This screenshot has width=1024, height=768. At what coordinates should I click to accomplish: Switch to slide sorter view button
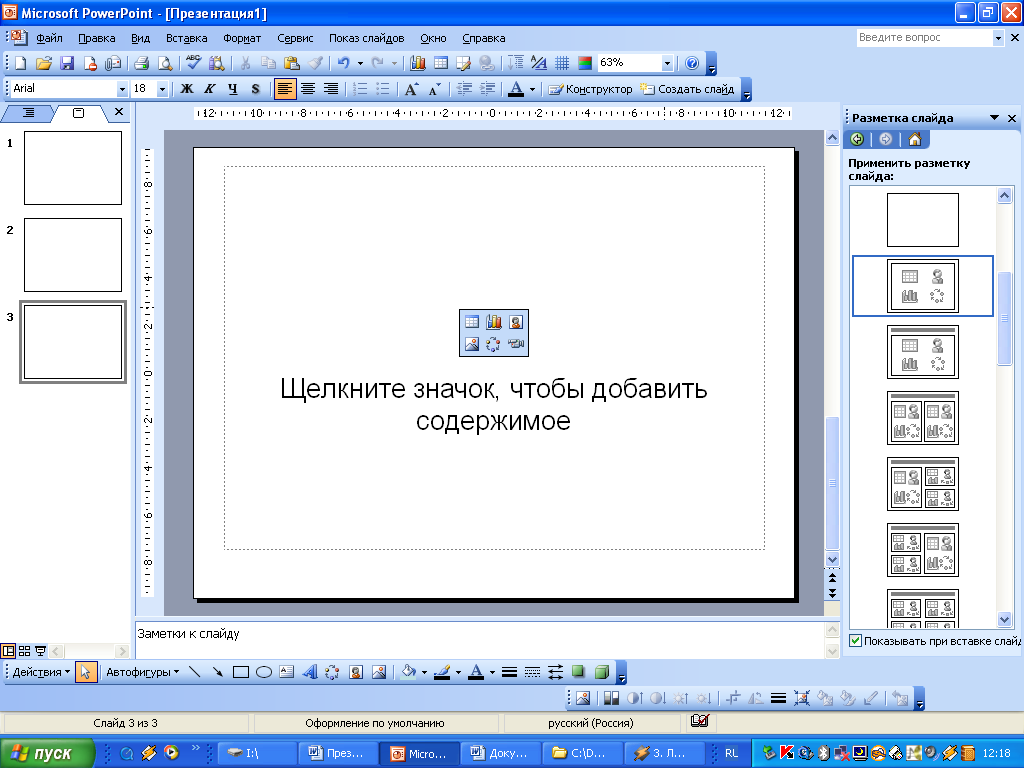tap(25, 650)
